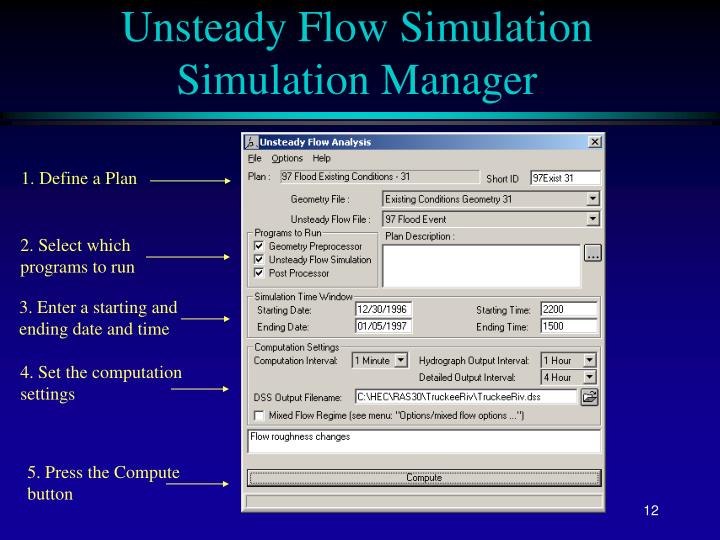Click the Computation Settings group label
This screenshot has width=720, height=540.
point(297,347)
